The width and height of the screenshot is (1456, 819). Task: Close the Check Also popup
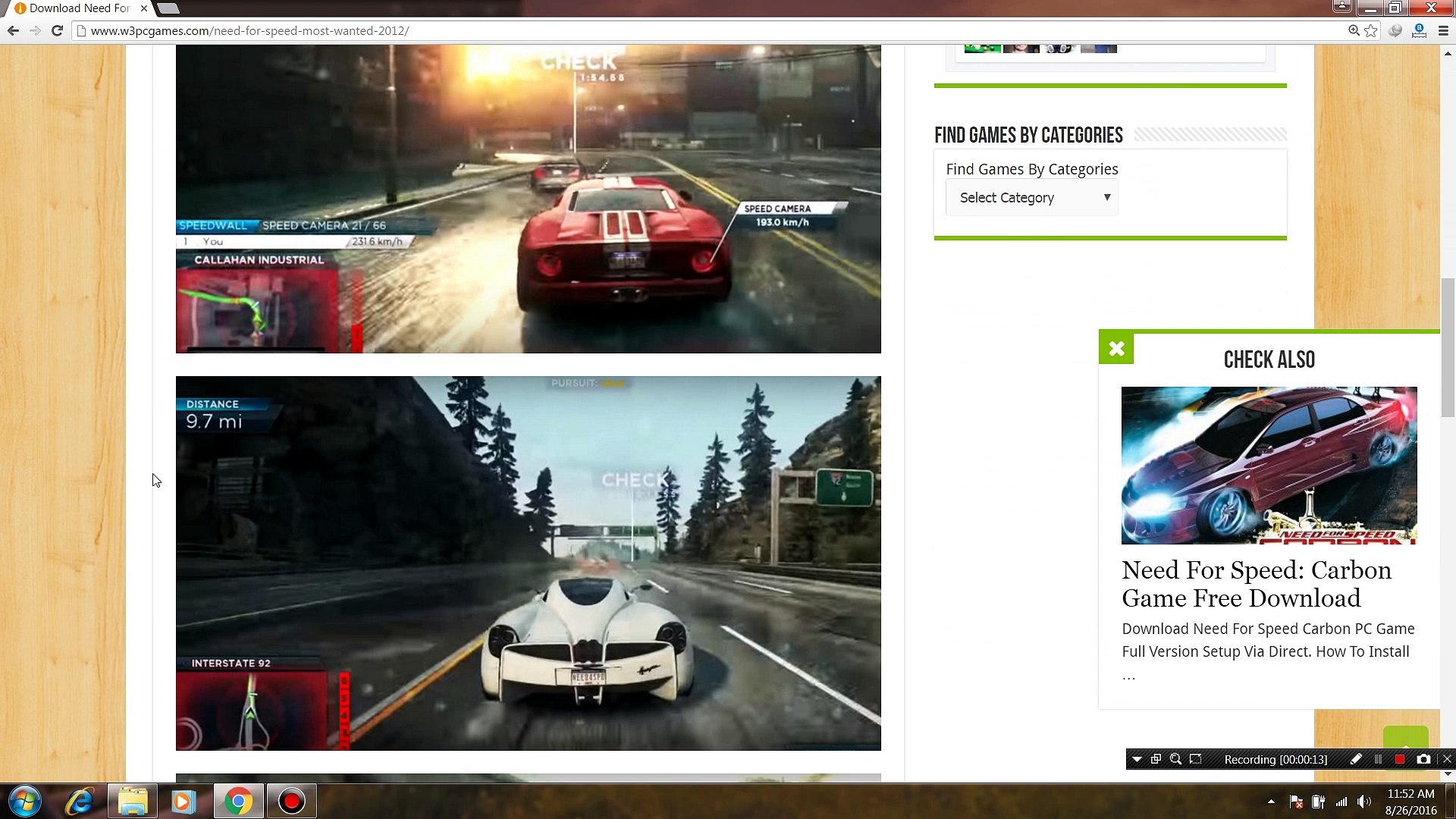pyautogui.click(x=1116, y=348)
